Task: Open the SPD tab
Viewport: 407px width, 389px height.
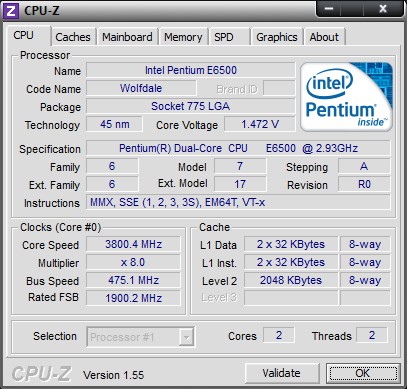Action: pyautogui.click(x=229, y=37)
